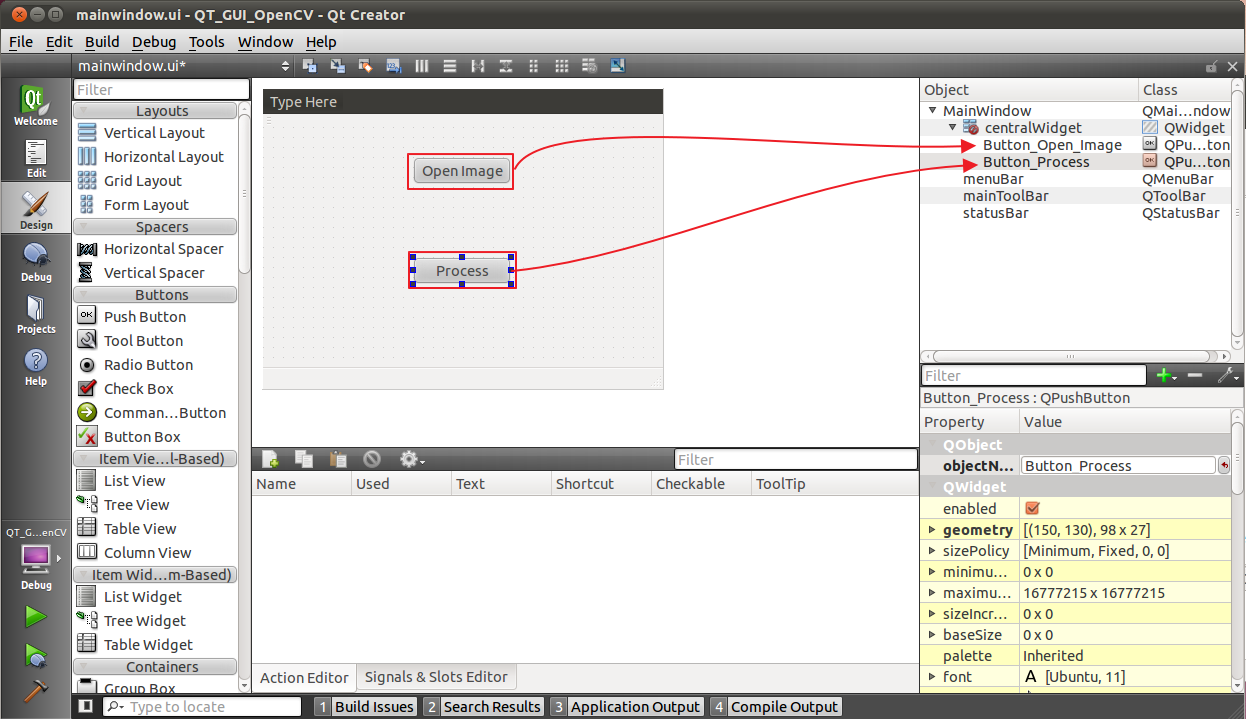
Task: Select menuBar in Object Inspector
Action: (x=993, y=179)
